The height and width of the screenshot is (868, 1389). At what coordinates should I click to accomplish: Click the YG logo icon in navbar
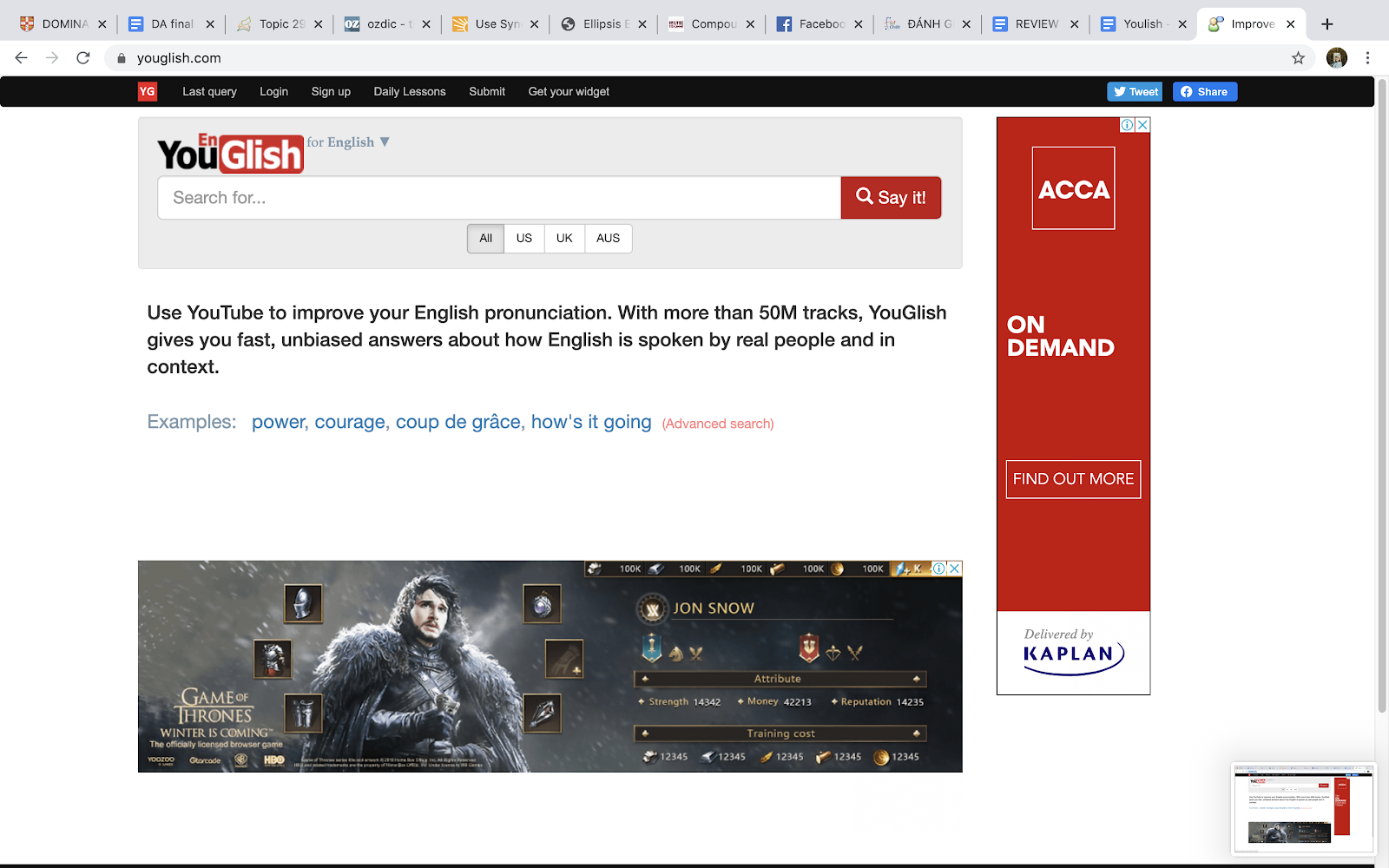coord(148,91)
